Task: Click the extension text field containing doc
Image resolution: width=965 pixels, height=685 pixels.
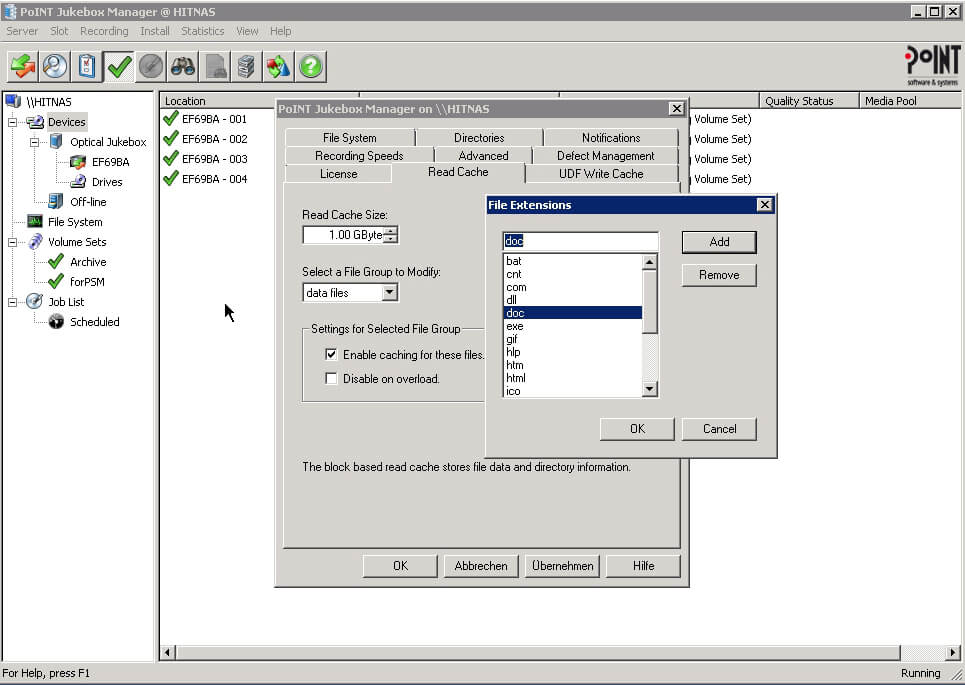Action: click(x=580, y=241)
